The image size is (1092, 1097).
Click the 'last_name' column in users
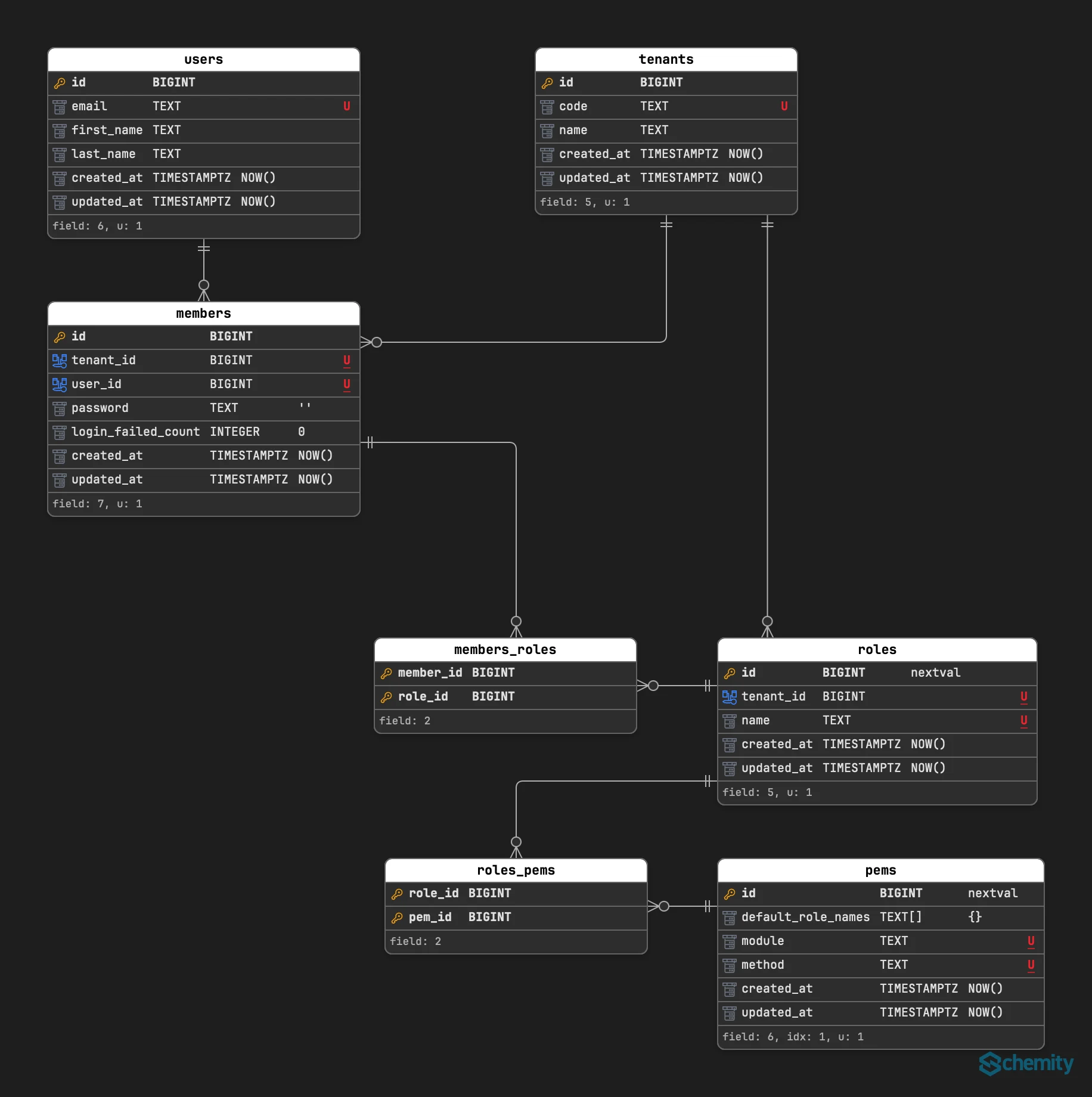click(x=104, y=154)
